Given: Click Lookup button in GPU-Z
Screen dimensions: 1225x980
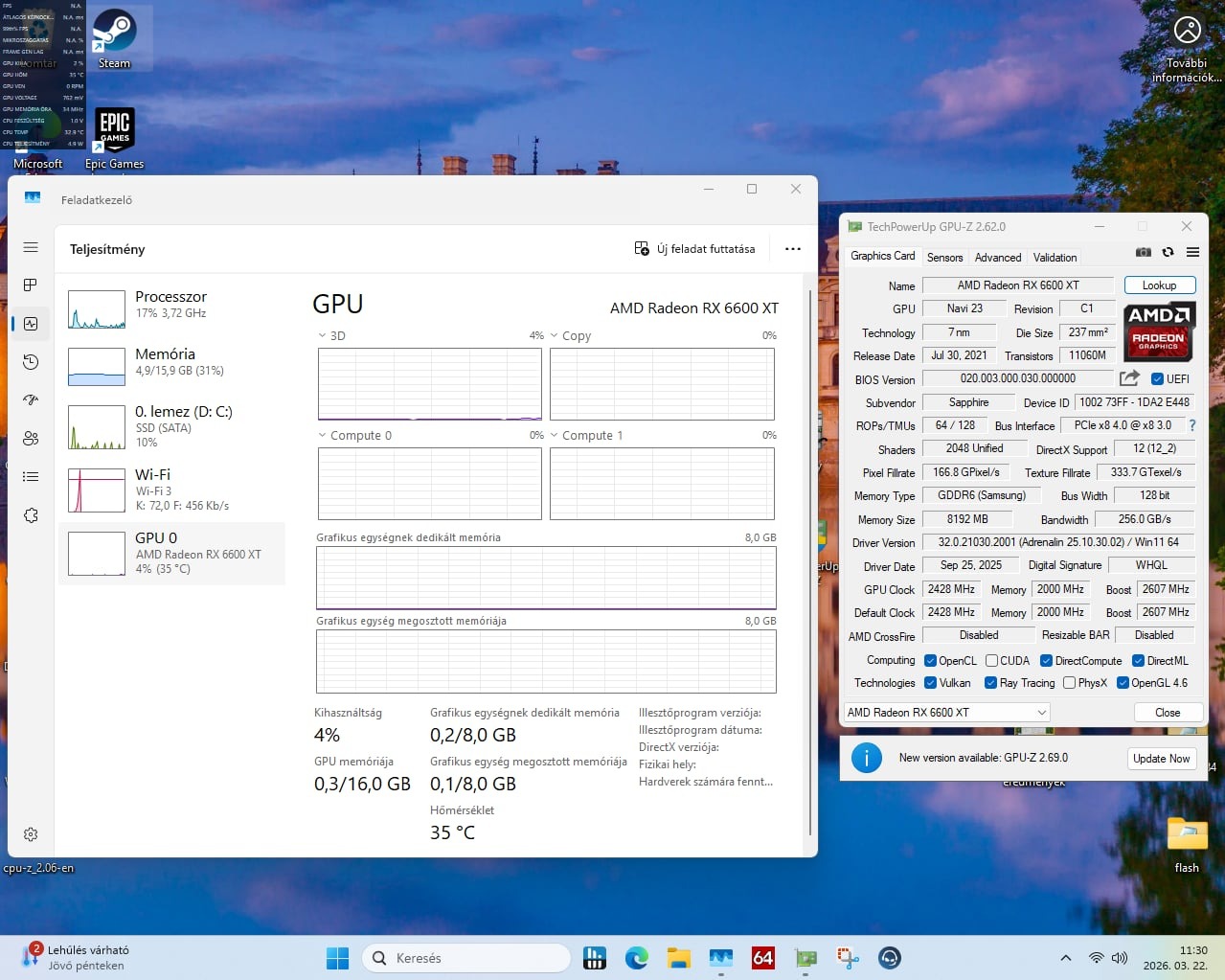Looking at the screenshot, I should pos(1159,285).
